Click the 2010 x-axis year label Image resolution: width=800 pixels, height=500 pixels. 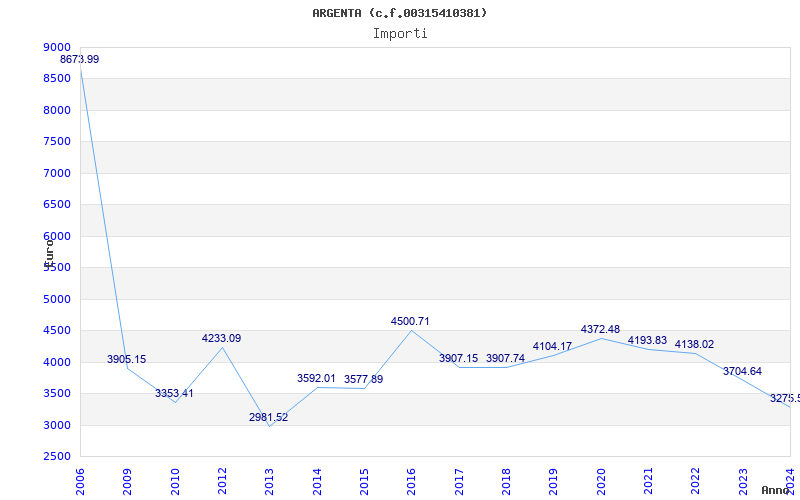[175, 482]
